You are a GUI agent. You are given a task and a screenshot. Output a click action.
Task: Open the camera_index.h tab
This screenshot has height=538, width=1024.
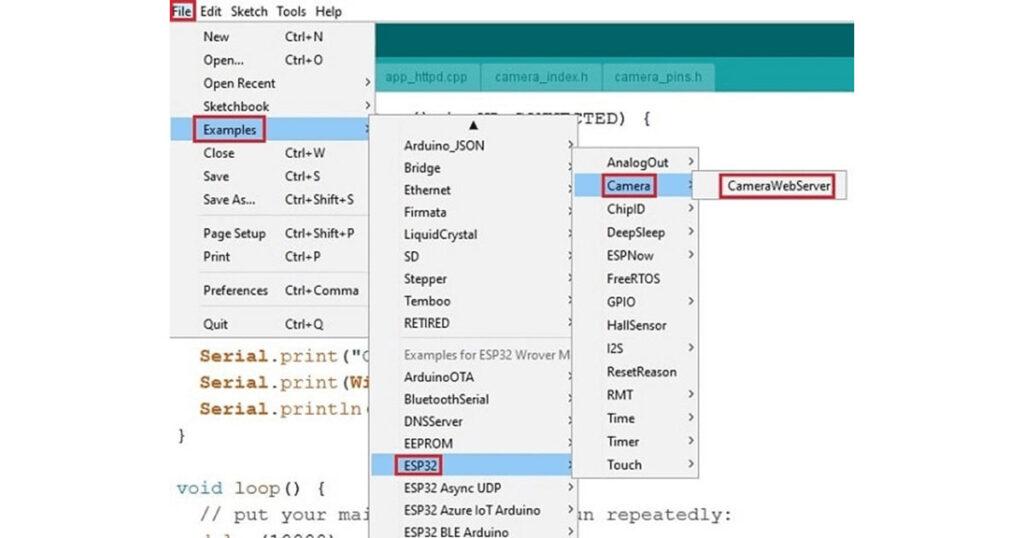tap(541, 76)
